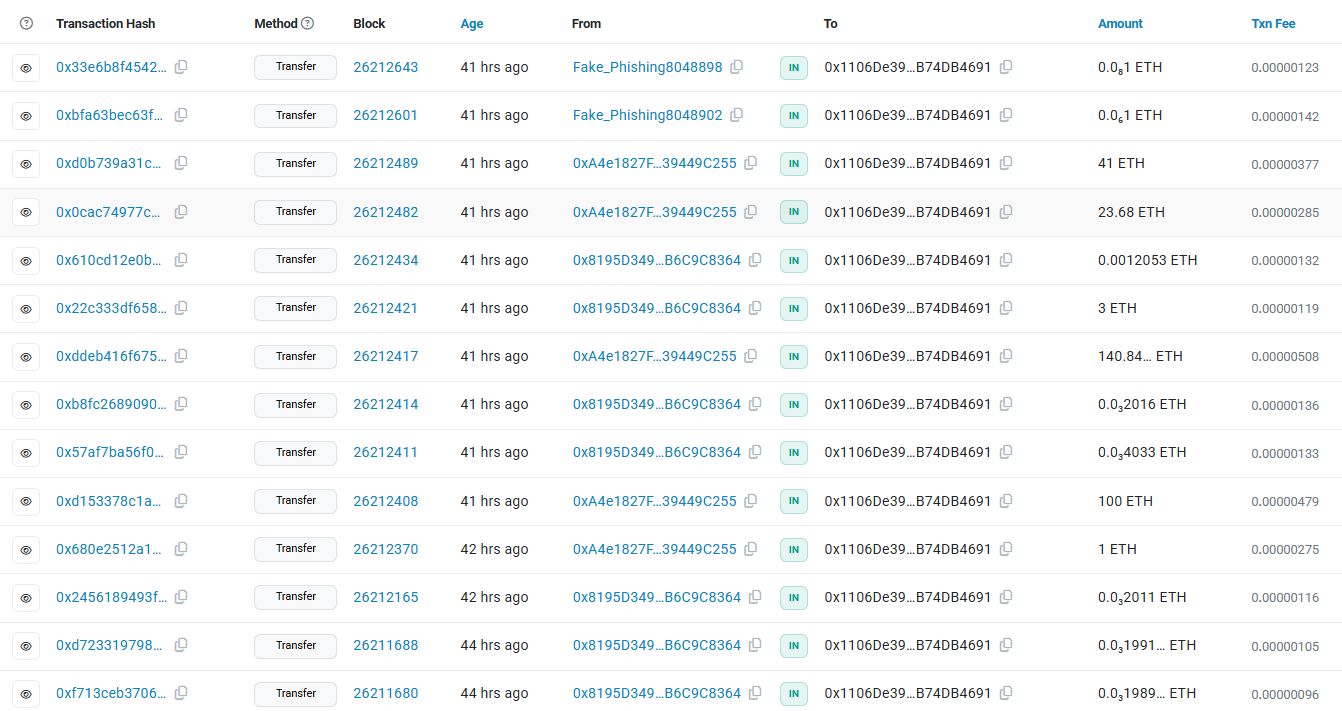Open transaction hash 0x33e6b8f4542
The image size is (1342, 711).
pyautogui.click(x=111, y=67)
